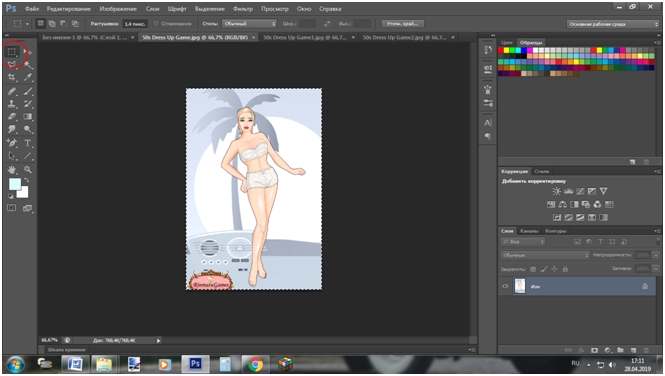Open the Properties panel from dock

click(x=488, y=68)
